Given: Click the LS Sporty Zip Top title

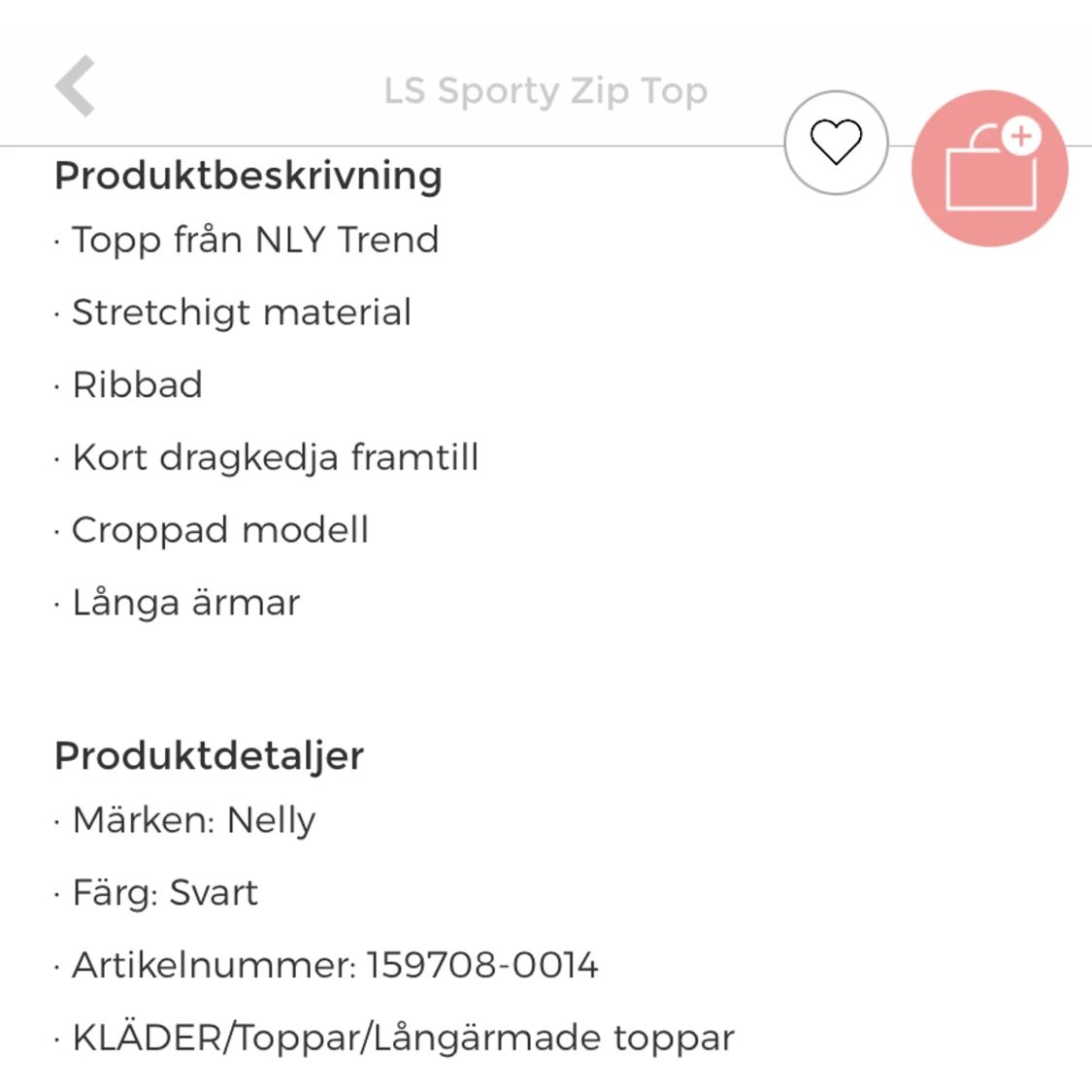Looking at the screenshot, I should point(546,91).
